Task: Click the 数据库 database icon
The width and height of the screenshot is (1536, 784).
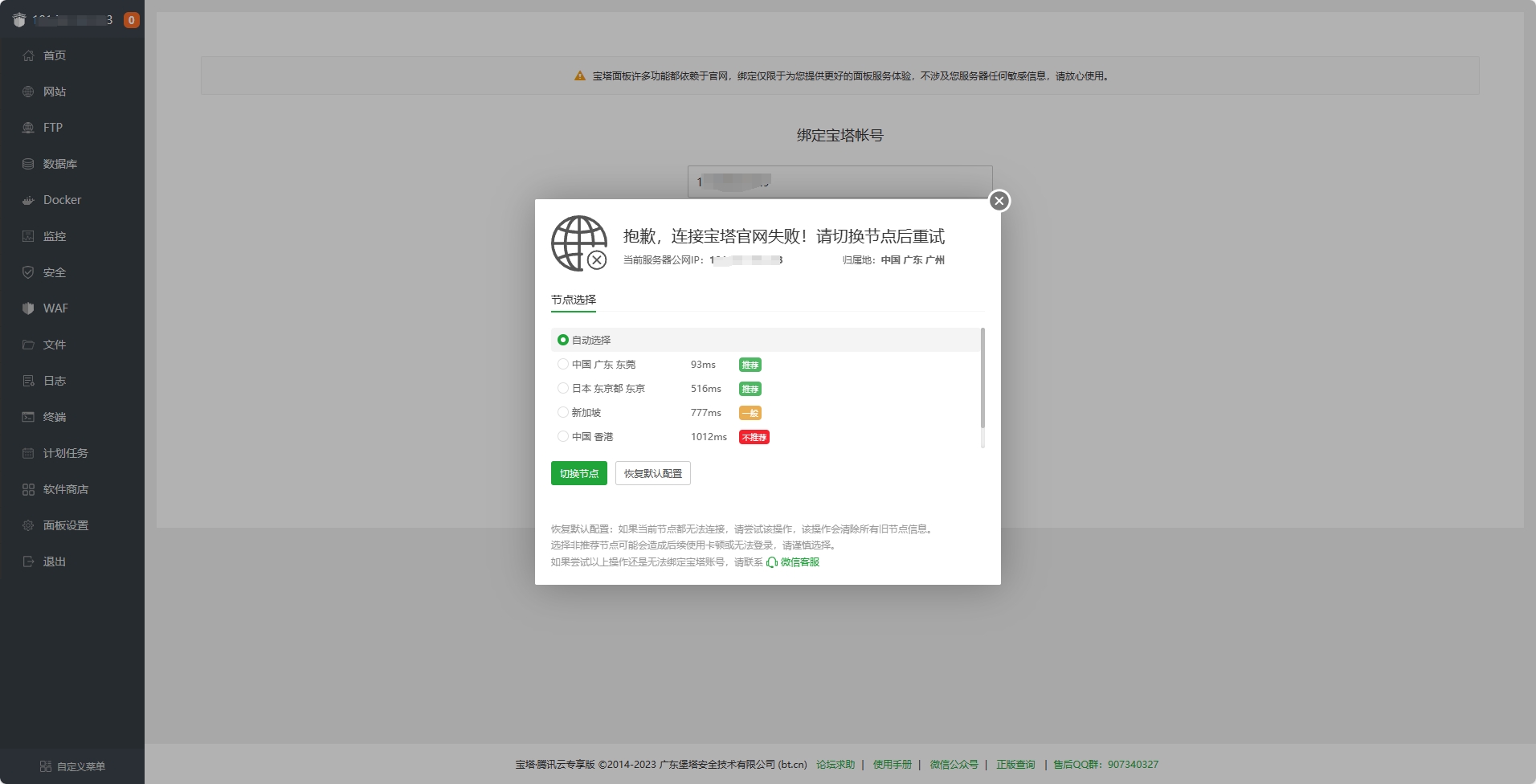Action: (x=28, y=164)
